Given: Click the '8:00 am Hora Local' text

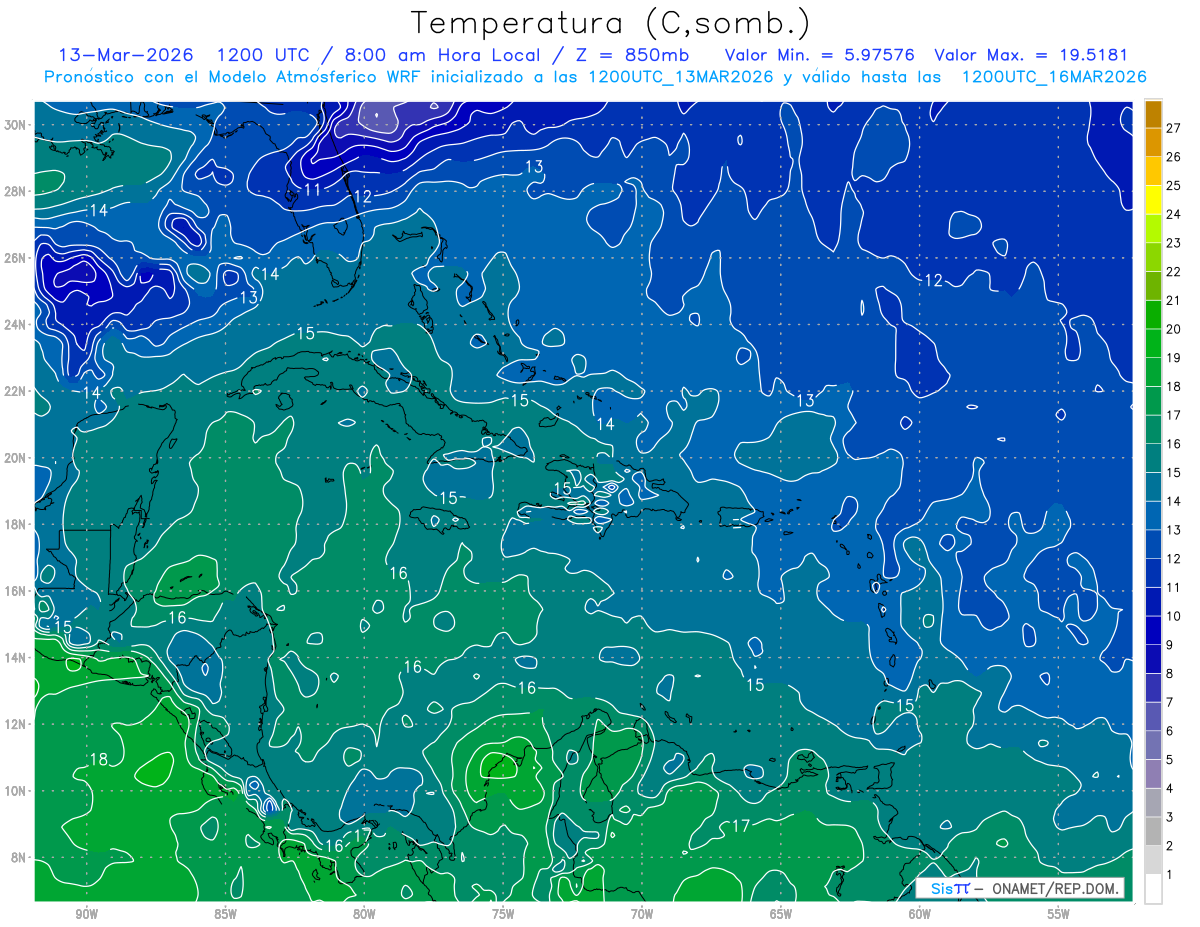Looking at the screenshot, I should 444,55.
